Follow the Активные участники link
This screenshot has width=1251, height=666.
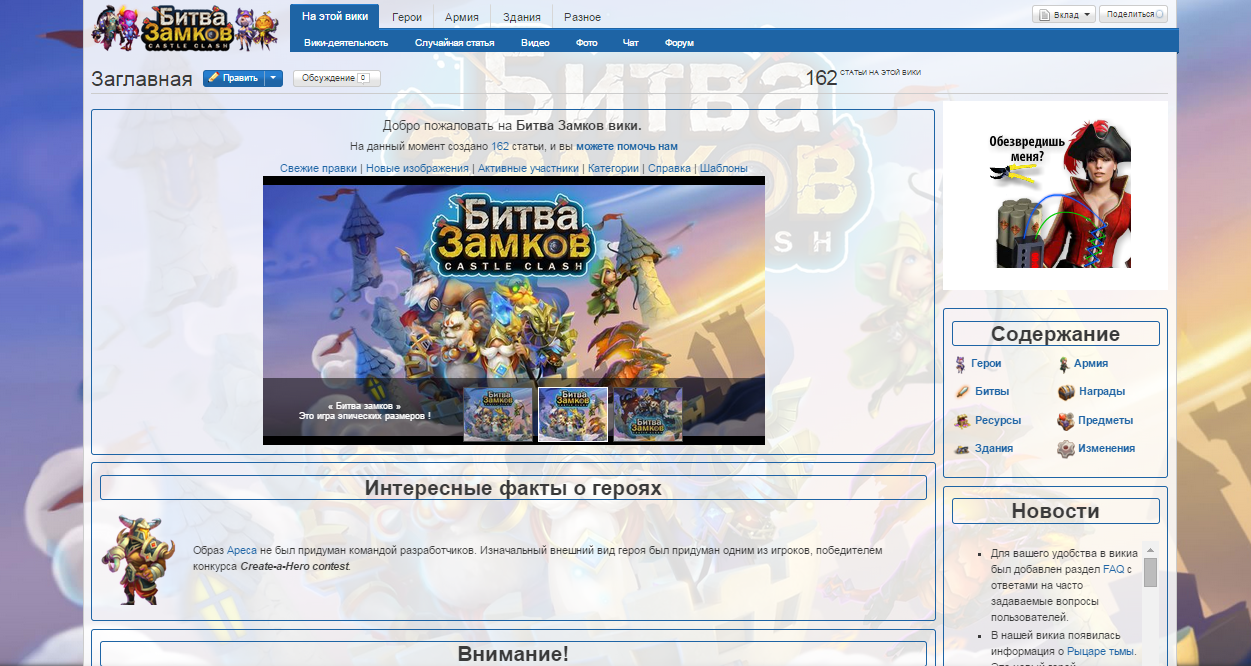tap(528, 168)
